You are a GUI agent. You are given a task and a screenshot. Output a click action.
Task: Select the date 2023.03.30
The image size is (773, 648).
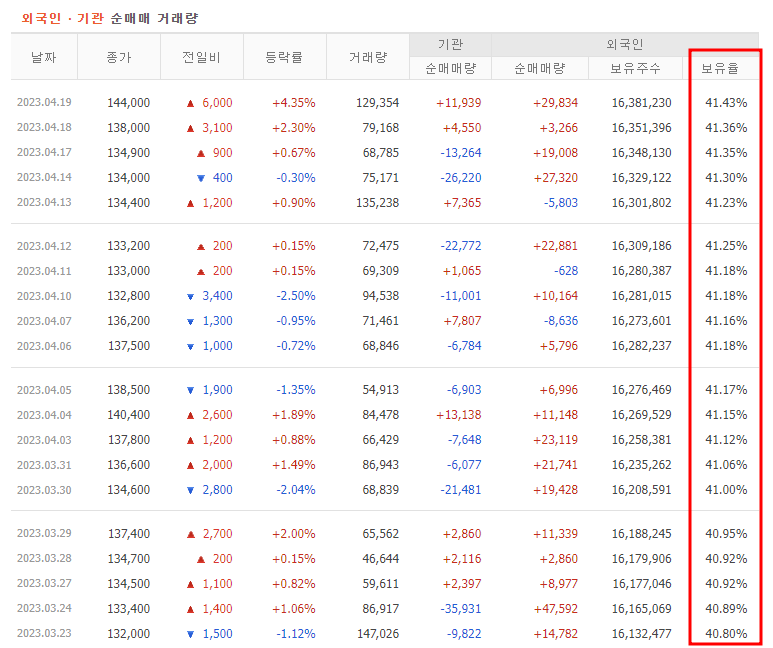tap(44, 490)
